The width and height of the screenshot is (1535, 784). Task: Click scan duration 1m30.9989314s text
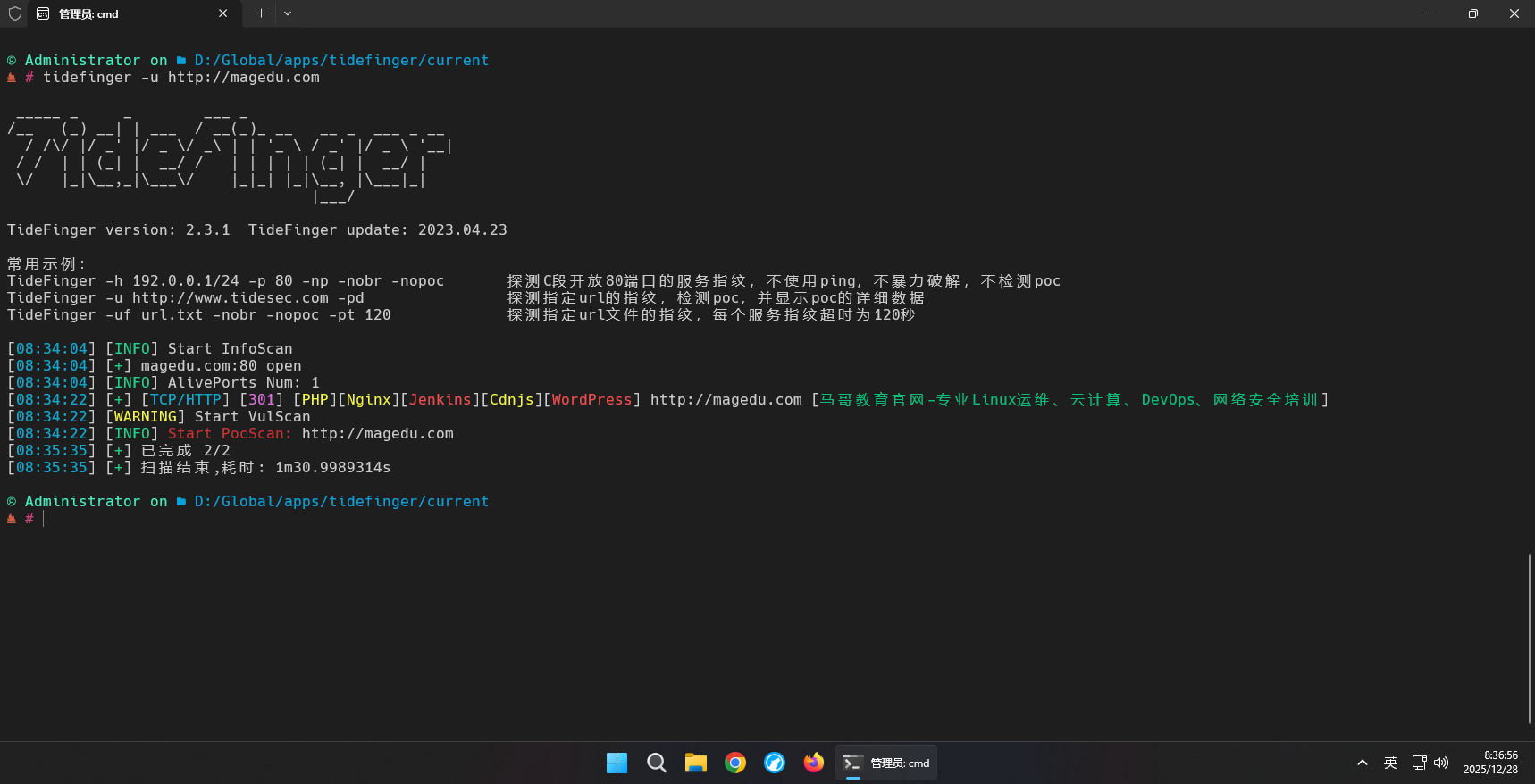click(333, 468)
